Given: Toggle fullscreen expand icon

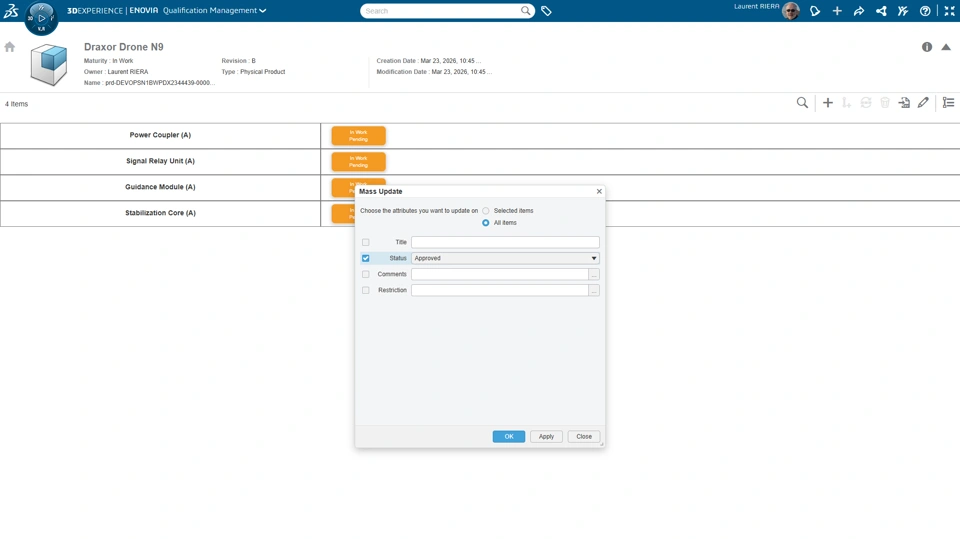Looking at the screenshot, I should [950, 11].
